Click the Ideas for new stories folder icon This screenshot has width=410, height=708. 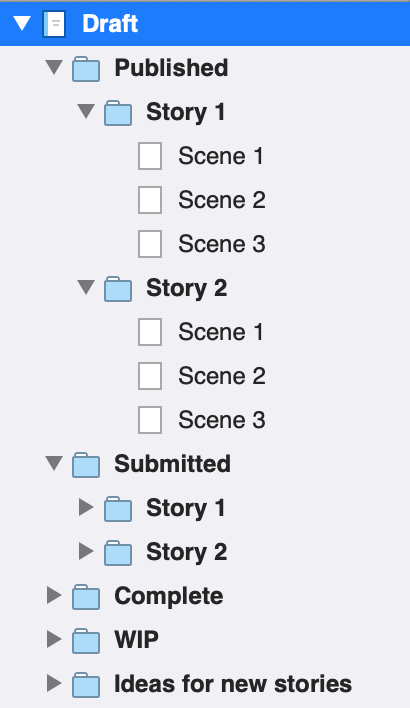coord(86,685)
